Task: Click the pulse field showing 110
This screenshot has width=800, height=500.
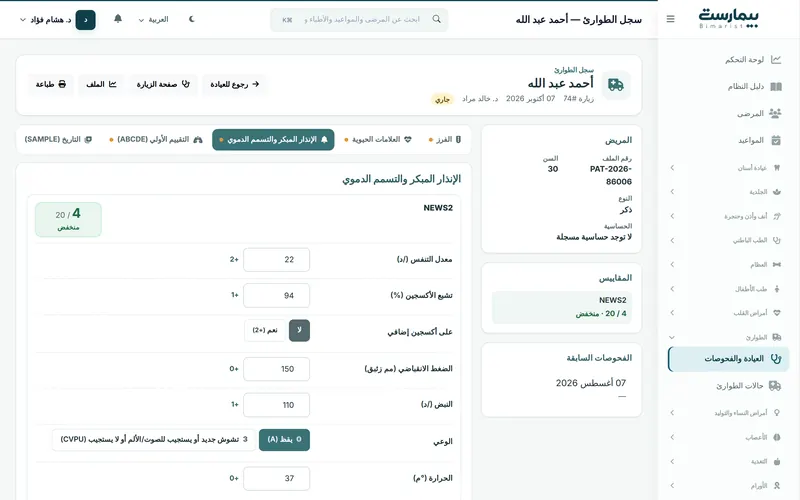Action: (277, 405)
